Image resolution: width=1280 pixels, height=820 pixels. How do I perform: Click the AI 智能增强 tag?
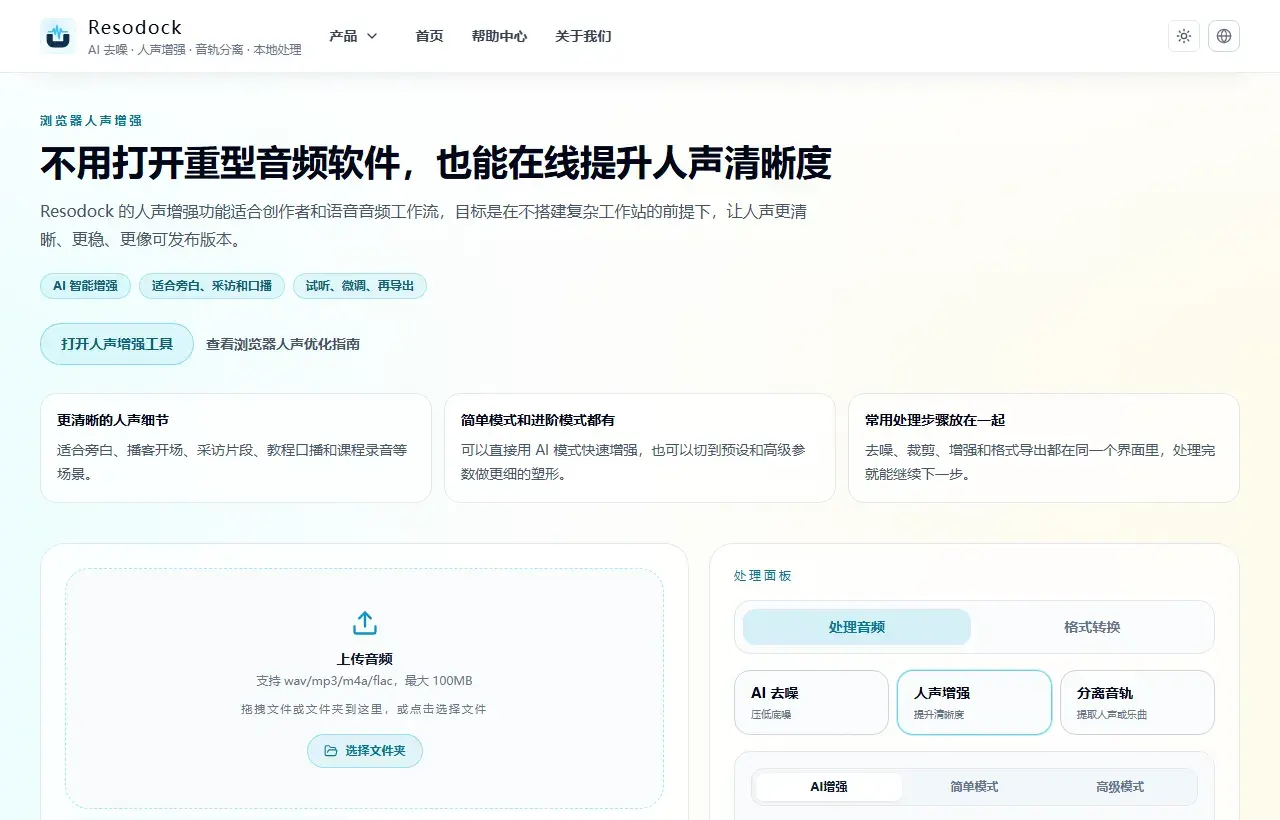pyautogui.click(x=85, y=286)
